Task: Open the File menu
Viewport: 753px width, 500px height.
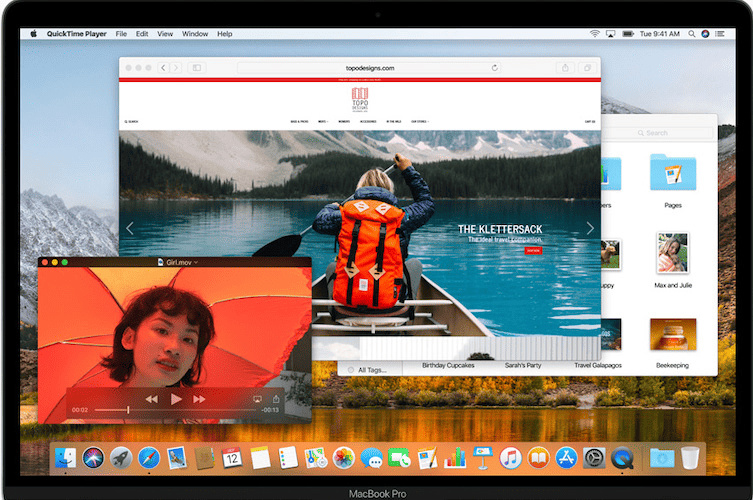Action: click(x=121, y=34)
